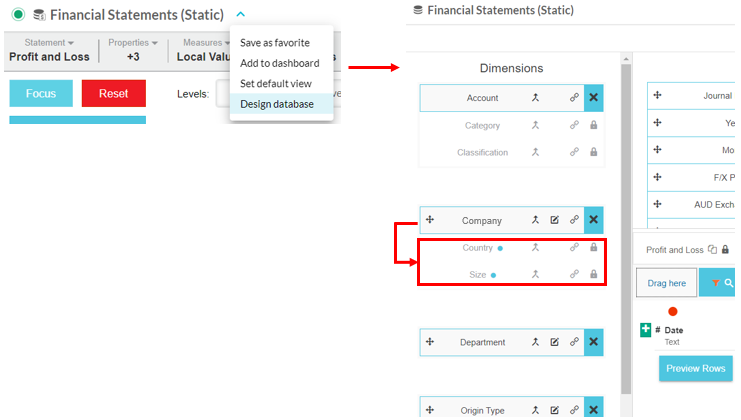
Task: Click the lock icon on Country row
Action: [x=594, y=247]
